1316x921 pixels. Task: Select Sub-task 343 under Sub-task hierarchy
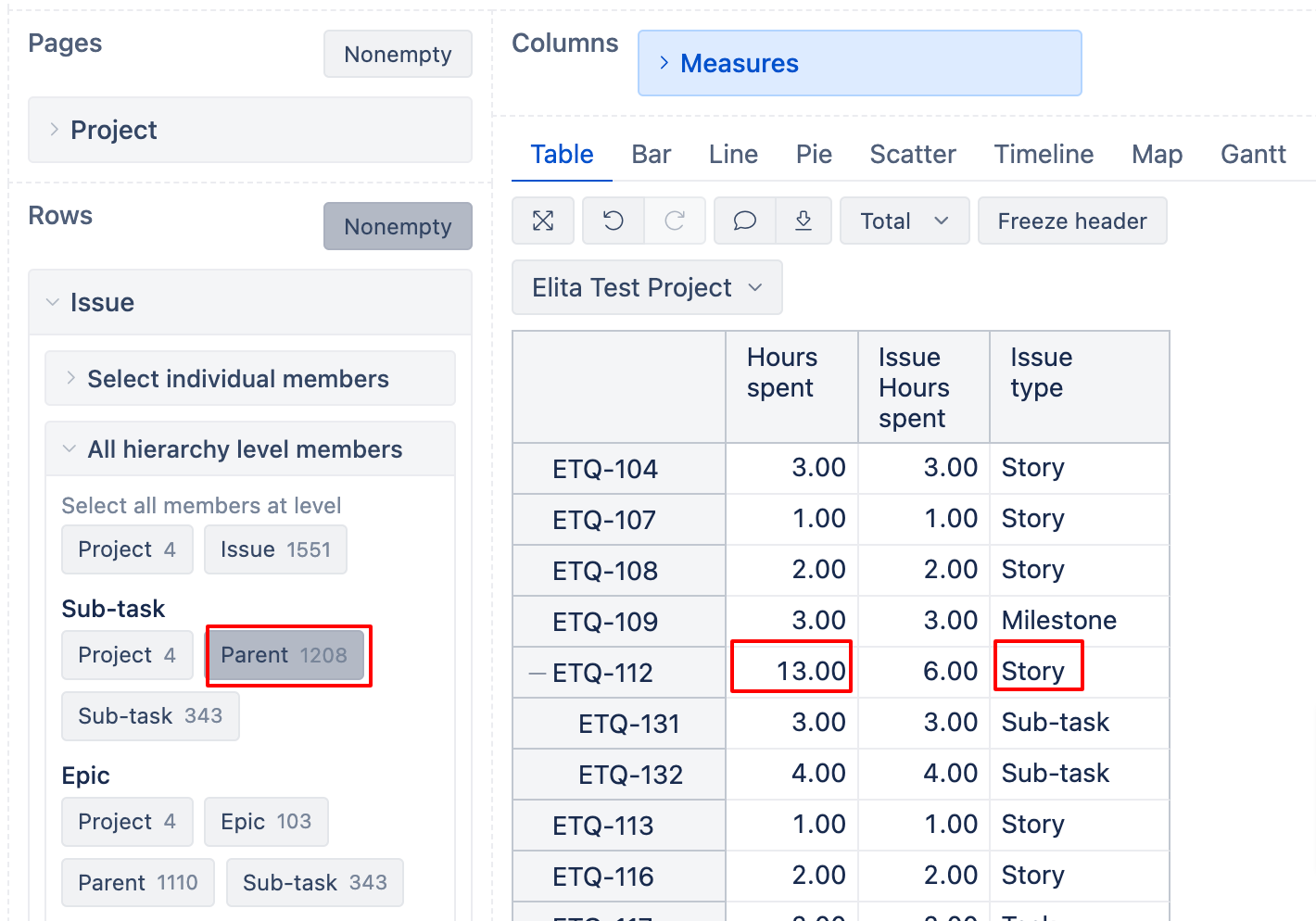tap(150, 716)
